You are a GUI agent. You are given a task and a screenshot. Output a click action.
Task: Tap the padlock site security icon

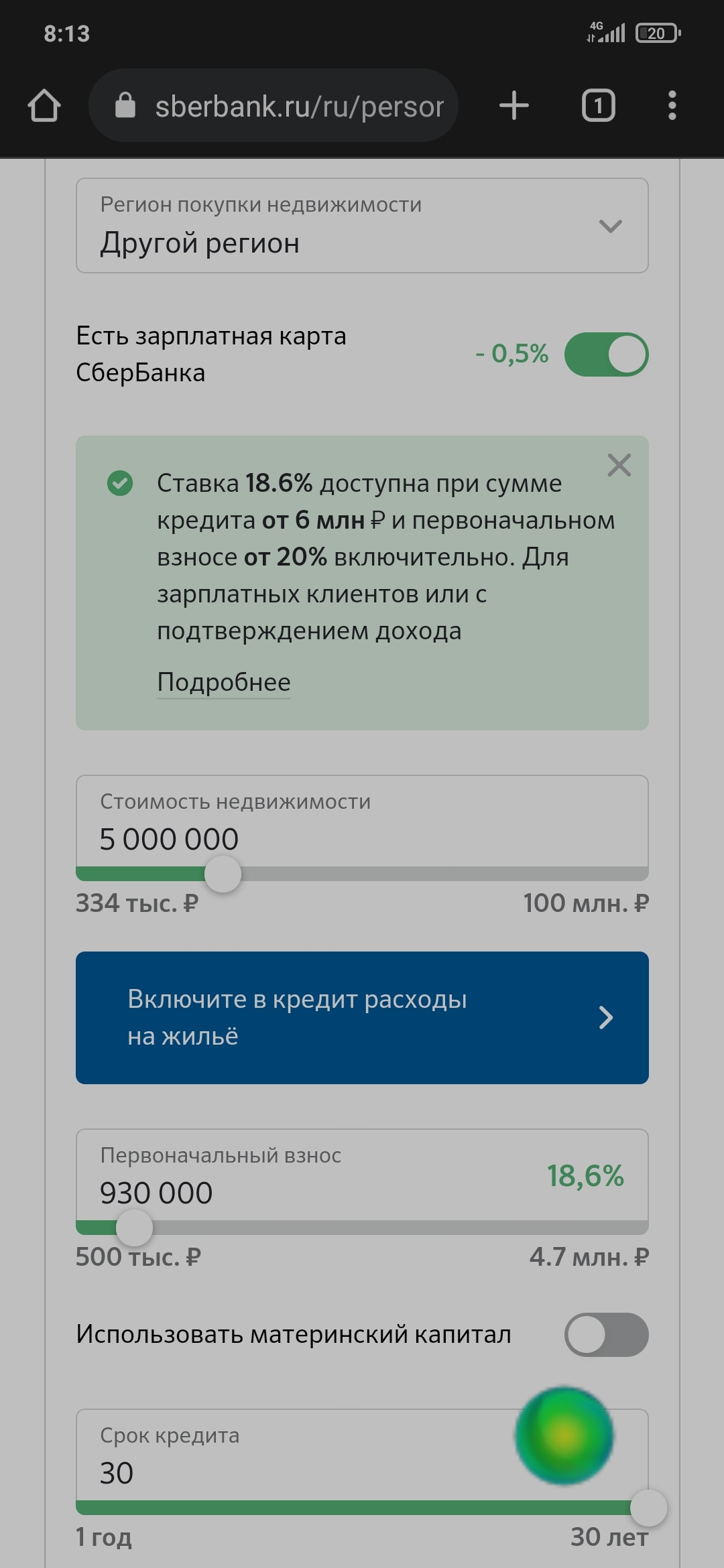pos(125,106)
